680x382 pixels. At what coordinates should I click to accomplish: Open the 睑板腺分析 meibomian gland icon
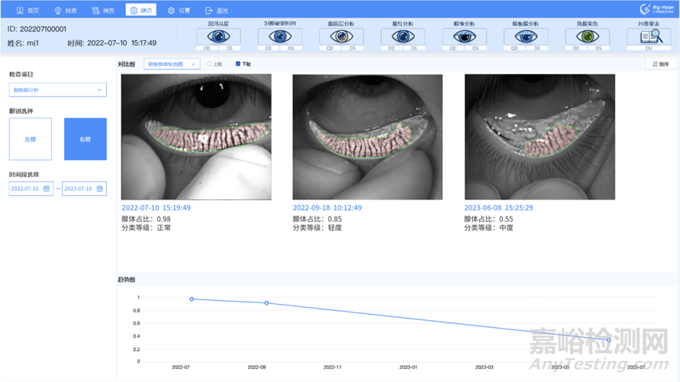pos(526,36)
